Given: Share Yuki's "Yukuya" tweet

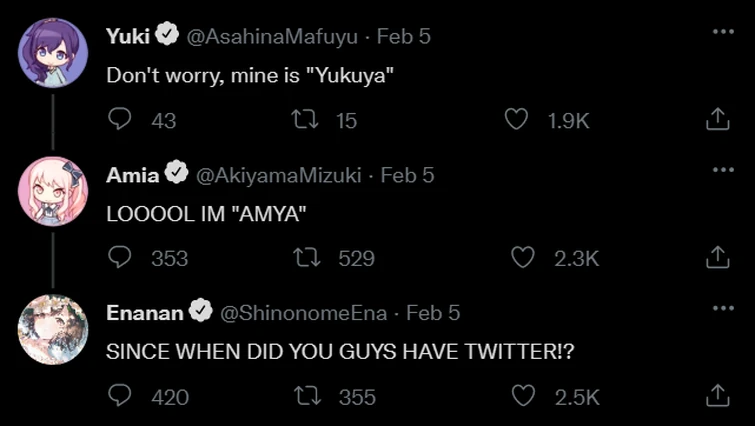Looking at the screenshot, I should pyautogui.click(x=717, y=120).
